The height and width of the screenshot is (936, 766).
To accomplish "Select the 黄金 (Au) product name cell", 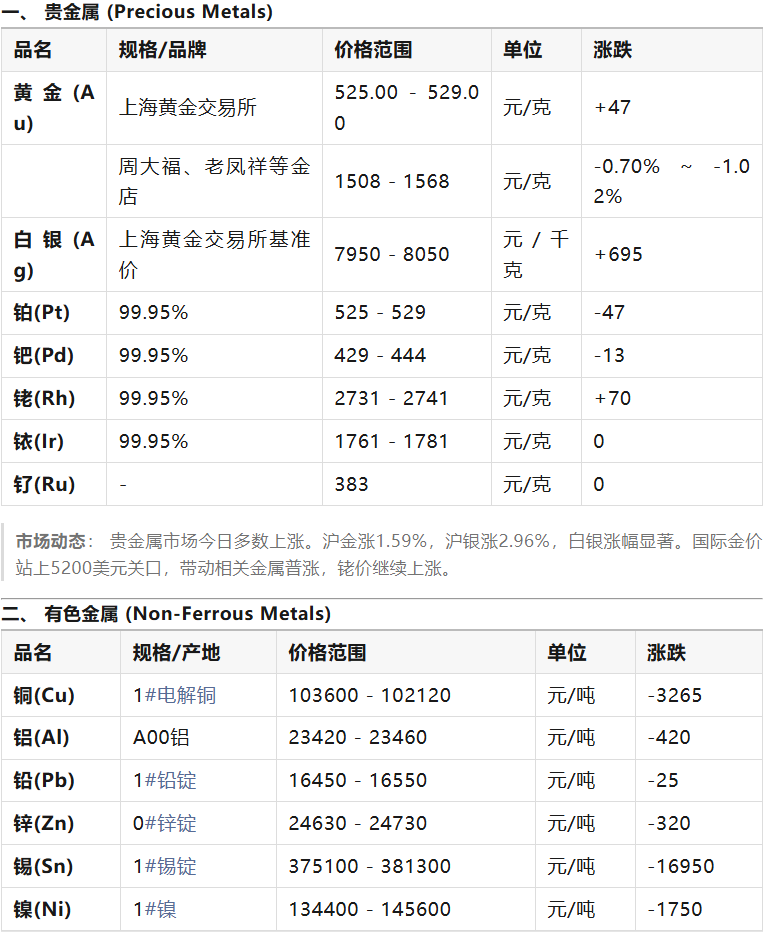I will click(54, 108).
